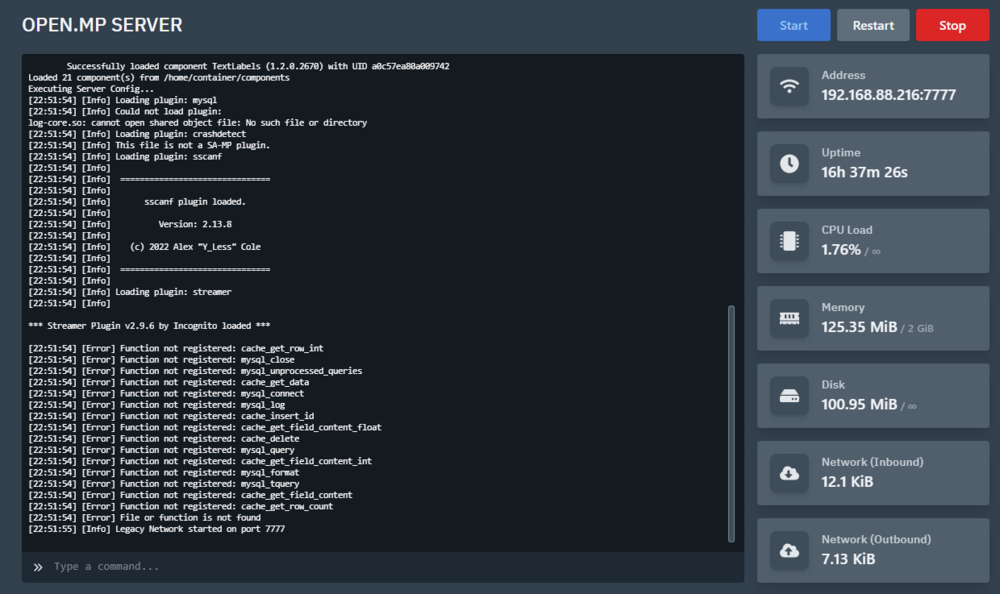
Task: Click the 'Function not registered: mysql_close' error
Action: tap(161, 359)
